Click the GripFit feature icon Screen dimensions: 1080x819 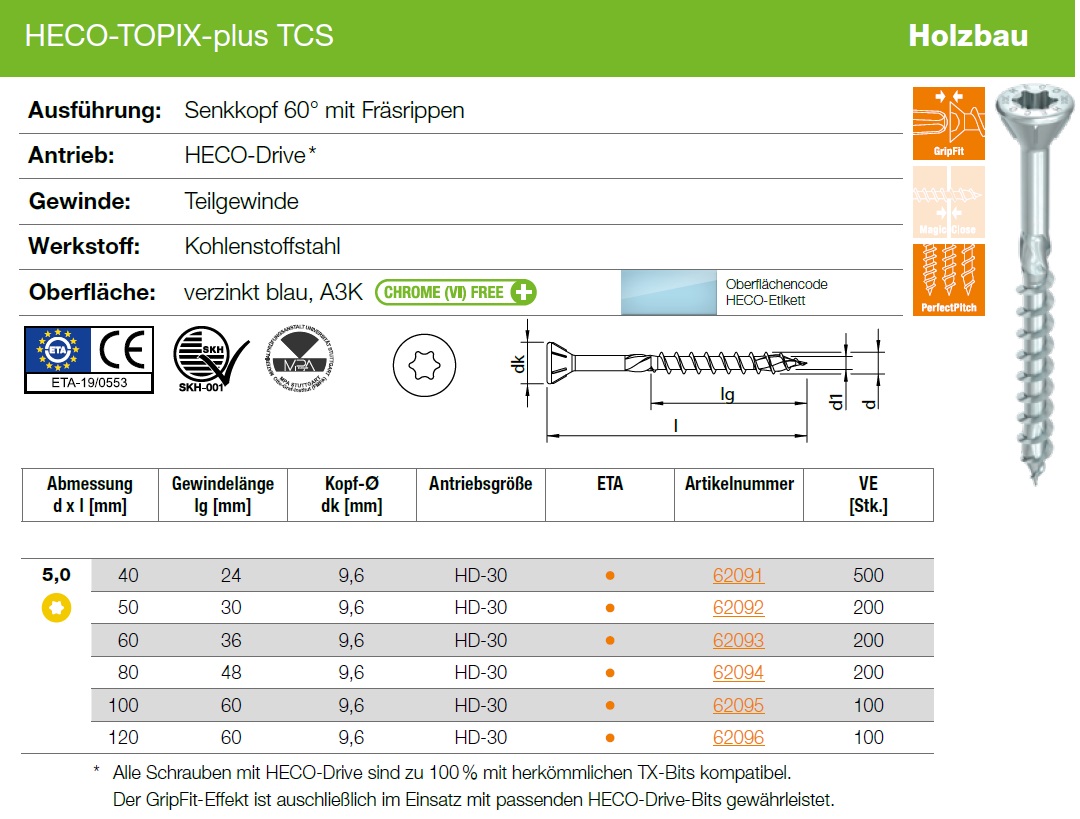pyautogui.click(x=948, y=123)
